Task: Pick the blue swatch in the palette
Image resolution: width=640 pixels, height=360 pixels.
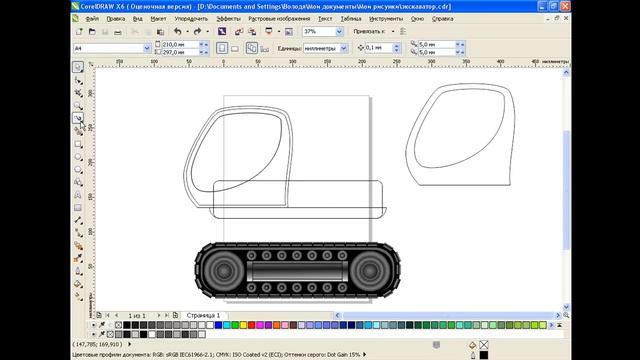Action: point(218,325)
